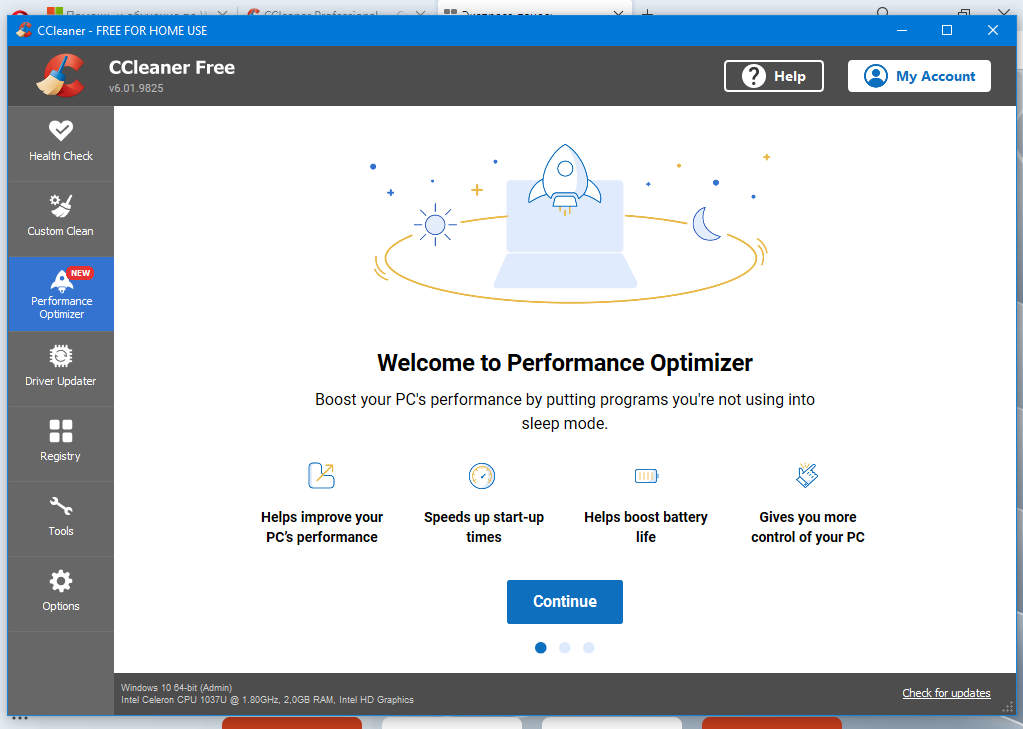Click the Check for updates link
The image size is (1023, 729).
coord(946,693)
